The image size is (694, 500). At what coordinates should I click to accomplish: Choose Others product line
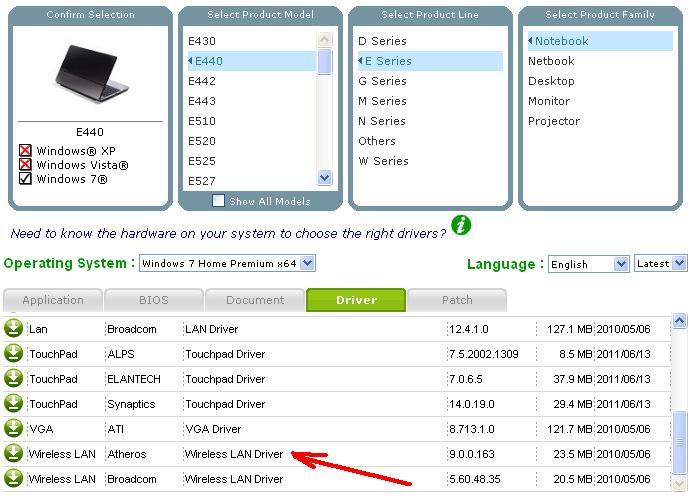click(377, 141)
